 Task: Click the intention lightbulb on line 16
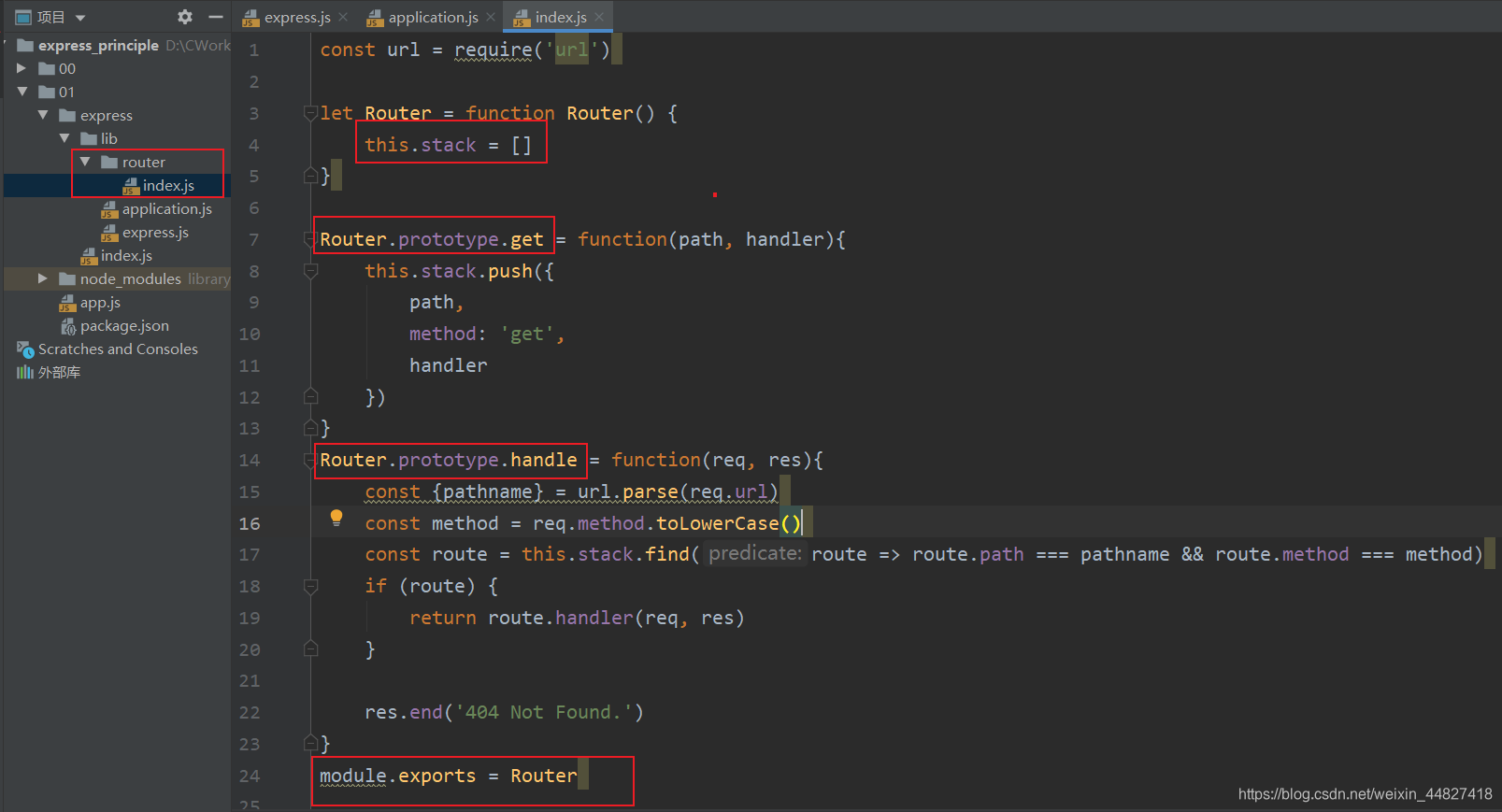coord(336,518)
